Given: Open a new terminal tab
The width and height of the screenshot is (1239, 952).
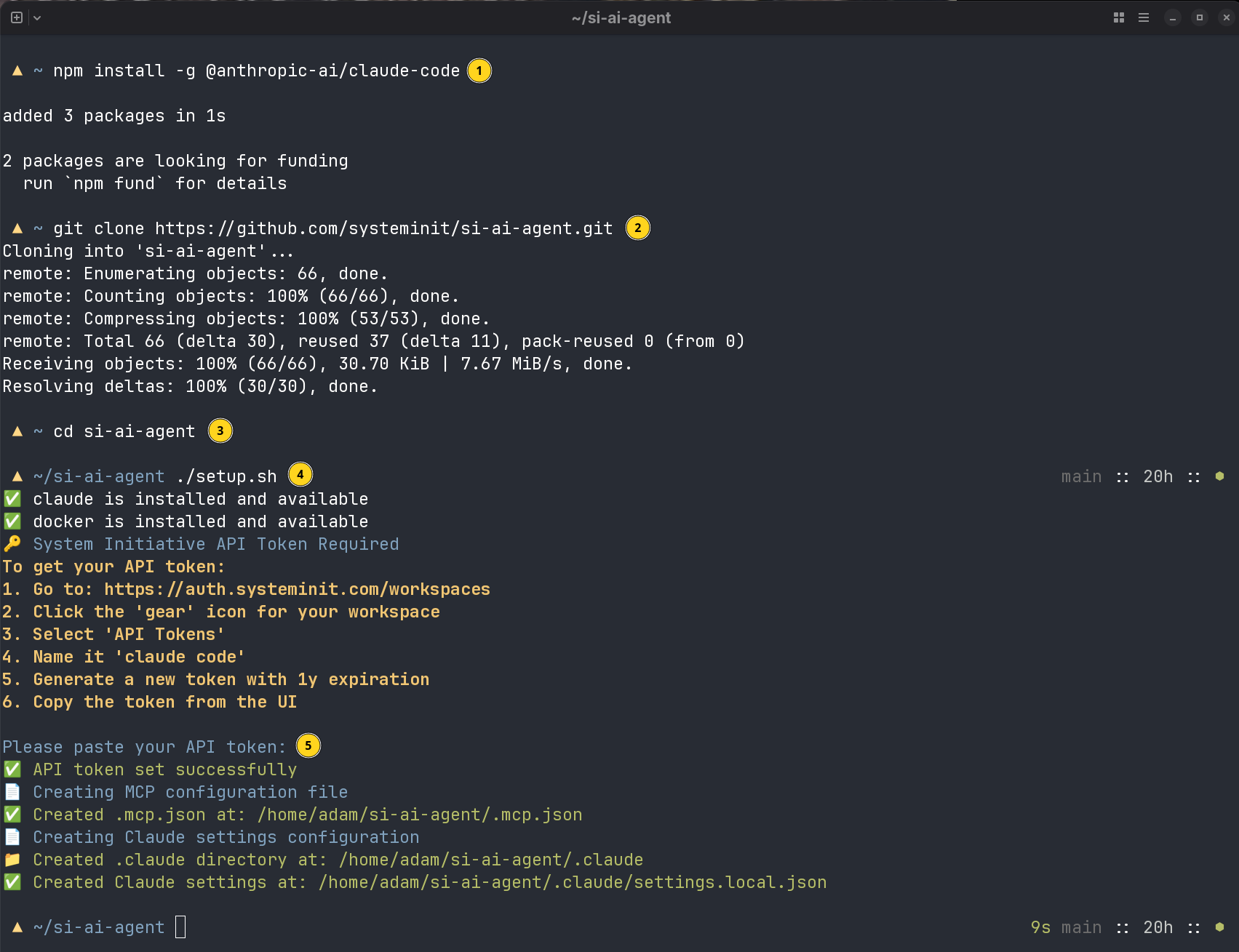Looking at the screenshot, I should pos(16,17).
